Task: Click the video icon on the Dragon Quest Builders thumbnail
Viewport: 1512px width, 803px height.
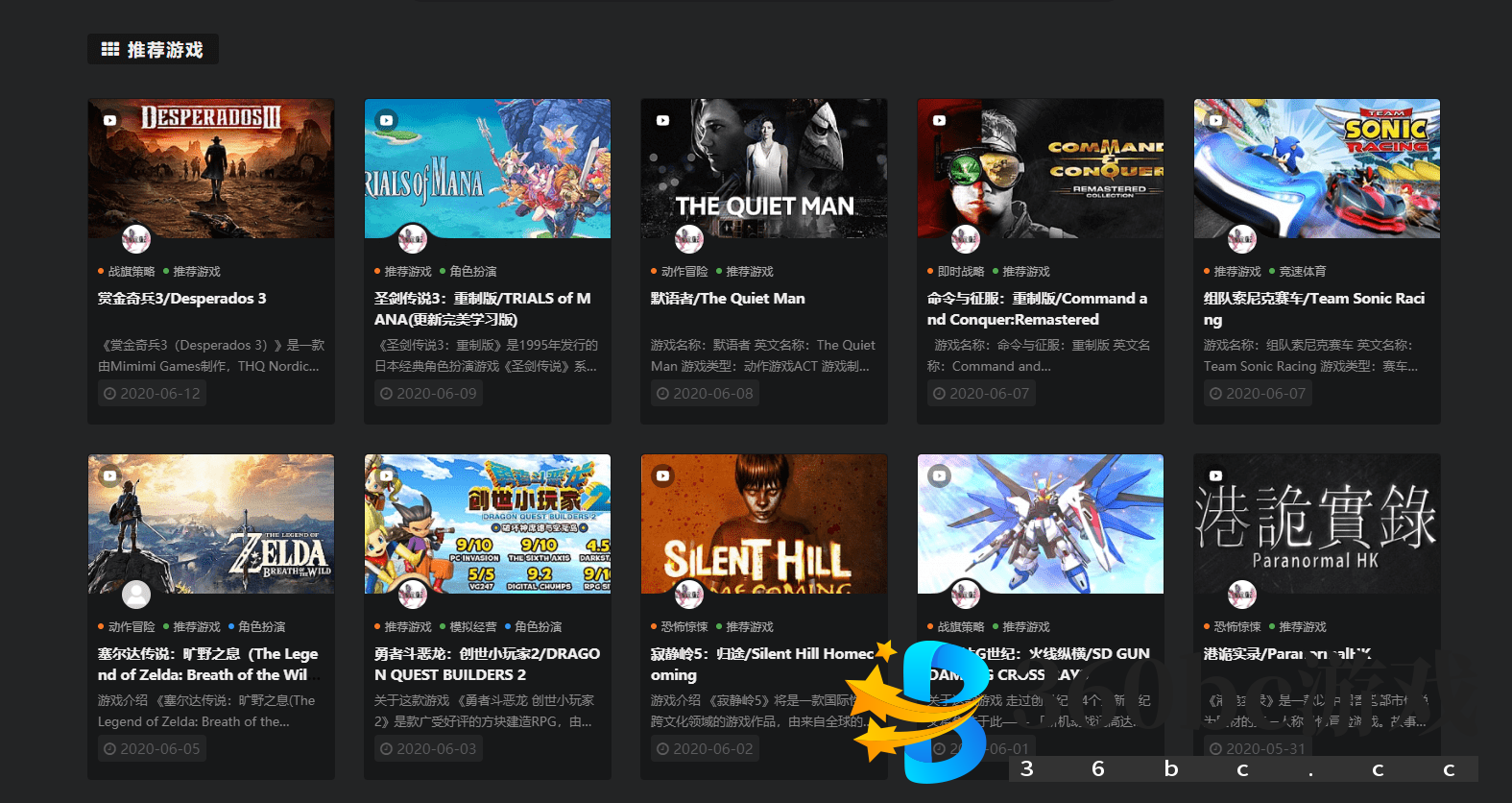Action: (x=386, y=475)
